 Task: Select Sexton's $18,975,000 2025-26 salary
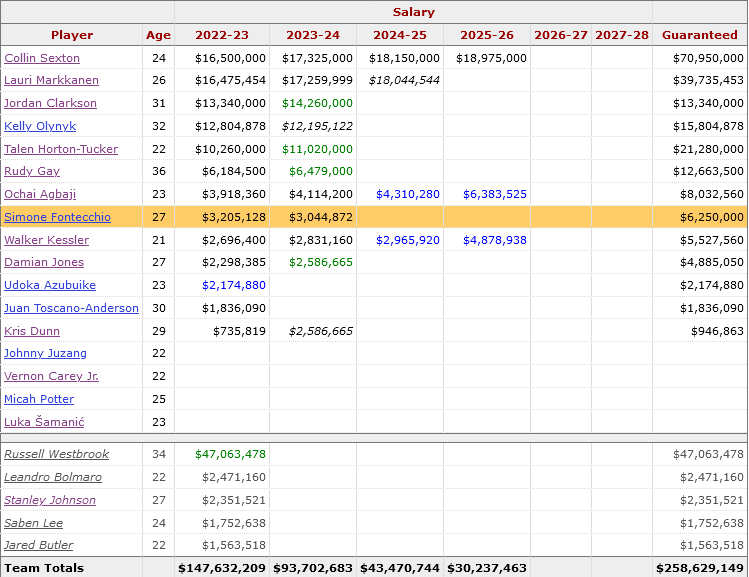click(x=491, y=58)
